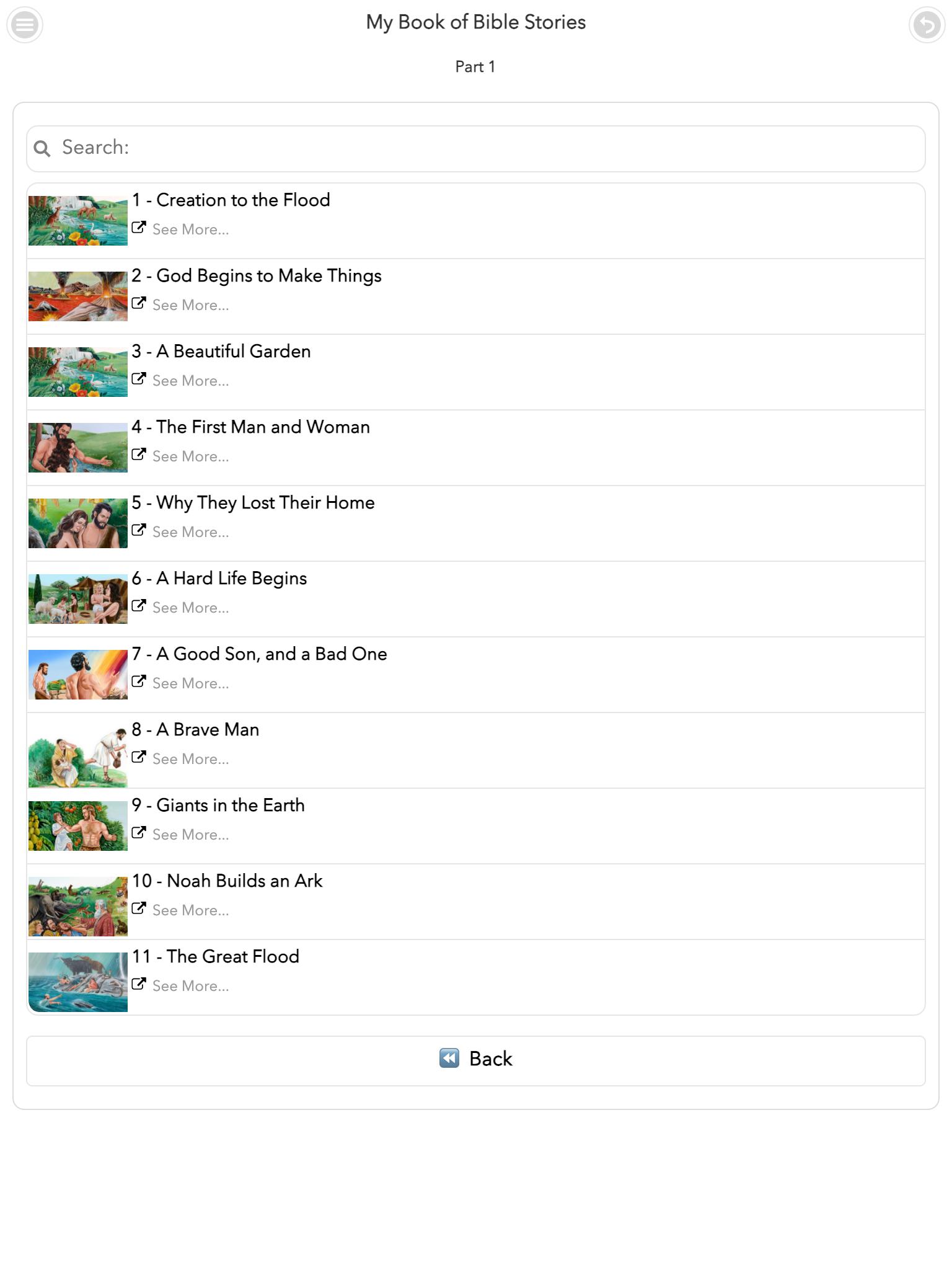Focus the Search input field
This screenshot has width=952, height=1270.
pos(476,149)
